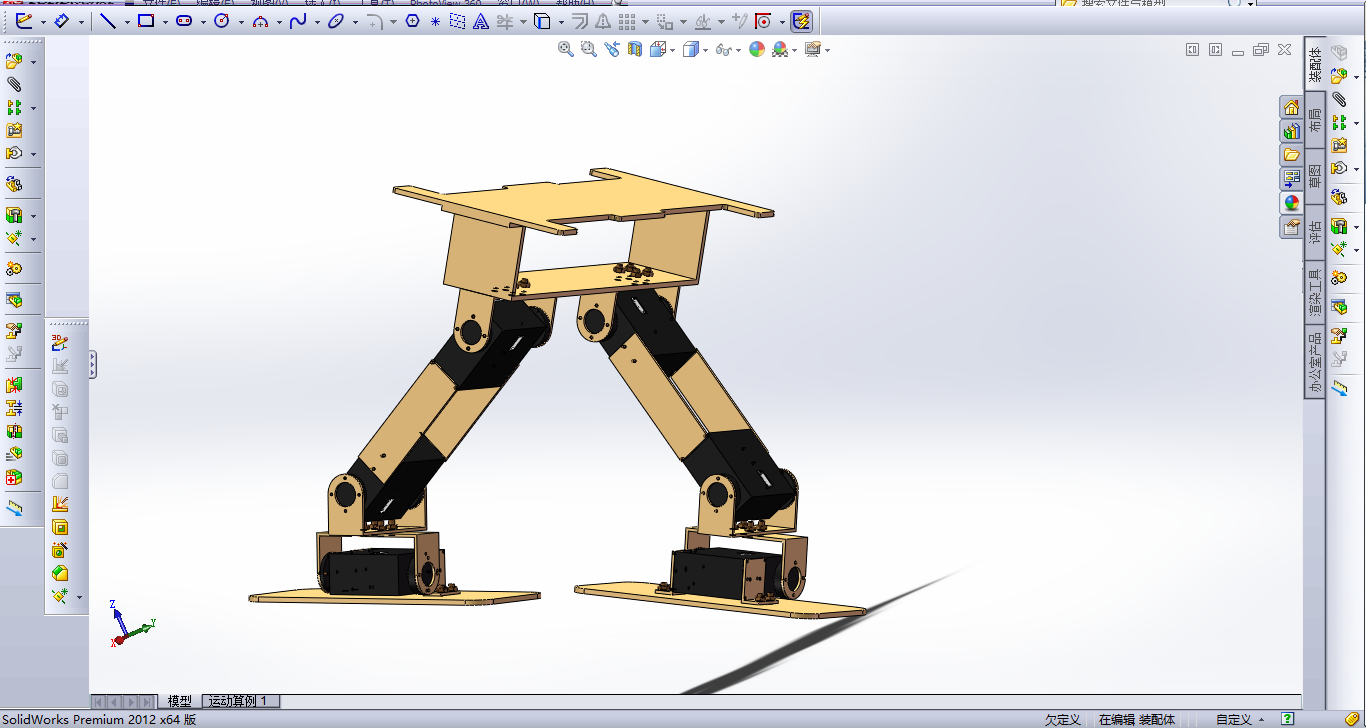The image size is (1366, 728).
Task: Open the Custom Properties task pane tab
Action: click(x=1291, y=227)
